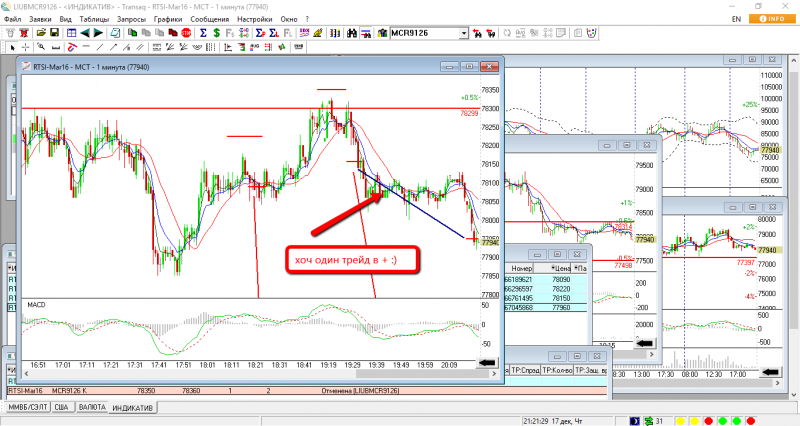Click scroll left arrow of RTSI chart scrollbar
800x426 pixels.
pos(26,373)
